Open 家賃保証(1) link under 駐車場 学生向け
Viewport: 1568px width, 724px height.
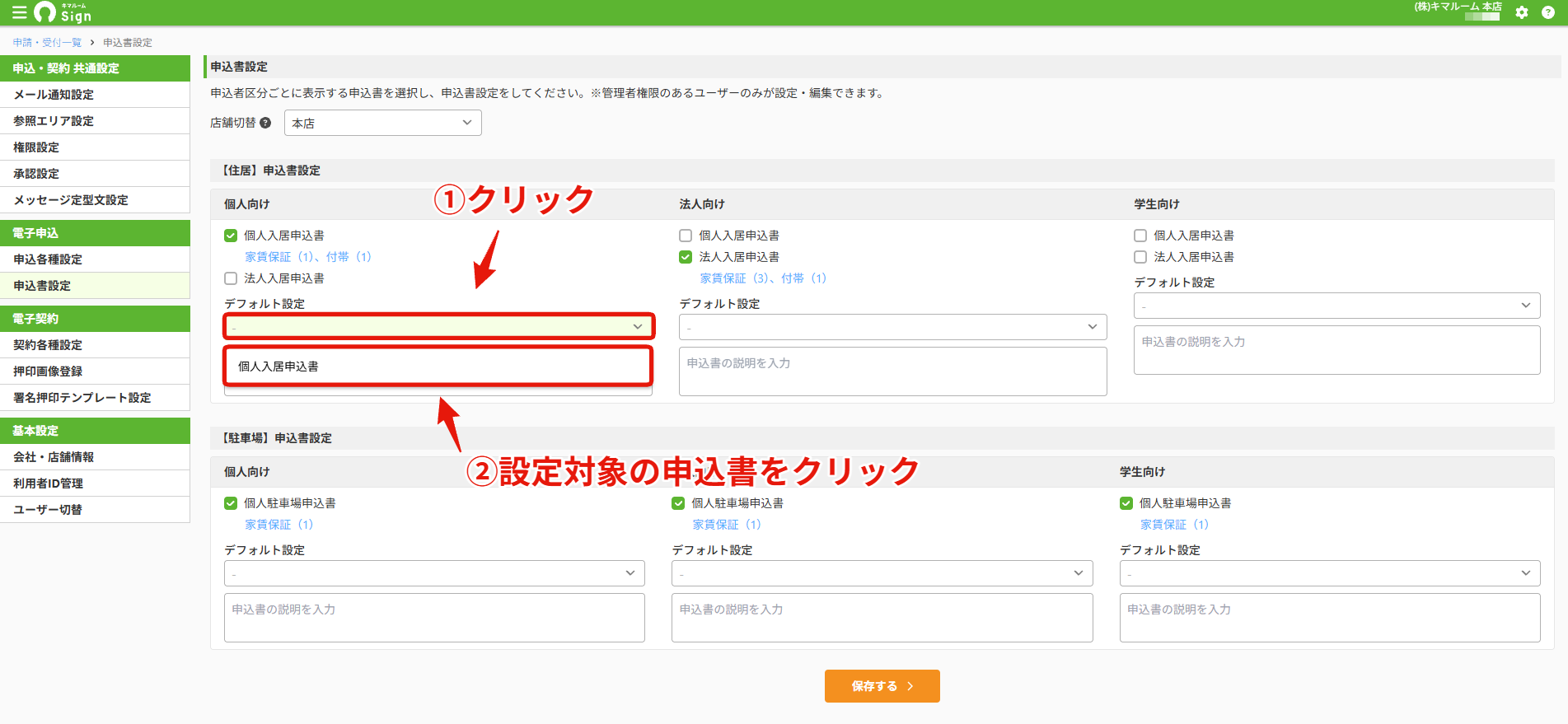(x=1175, y=525)
